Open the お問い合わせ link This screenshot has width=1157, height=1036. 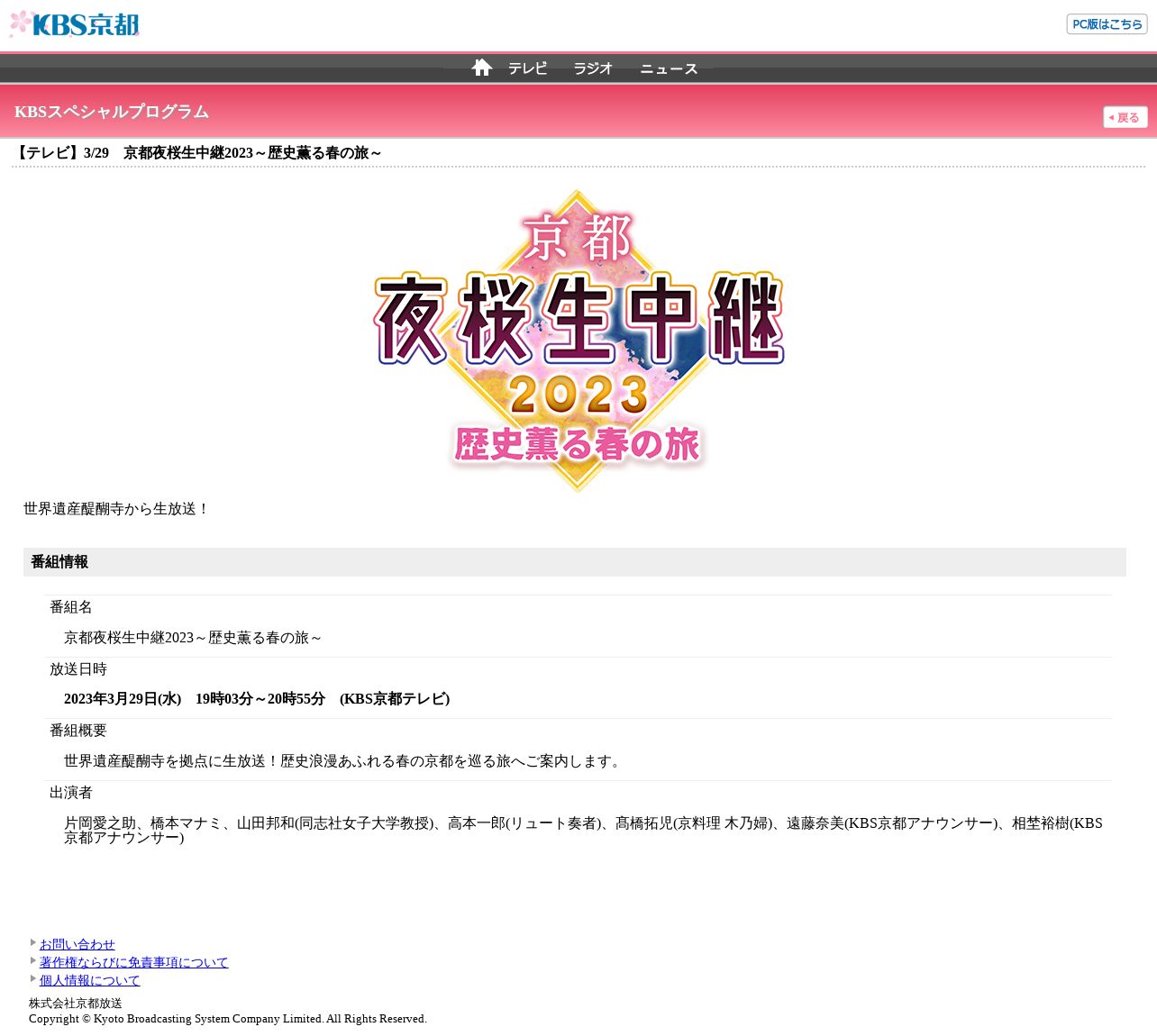pyautogui.click(x=77, y=944)
